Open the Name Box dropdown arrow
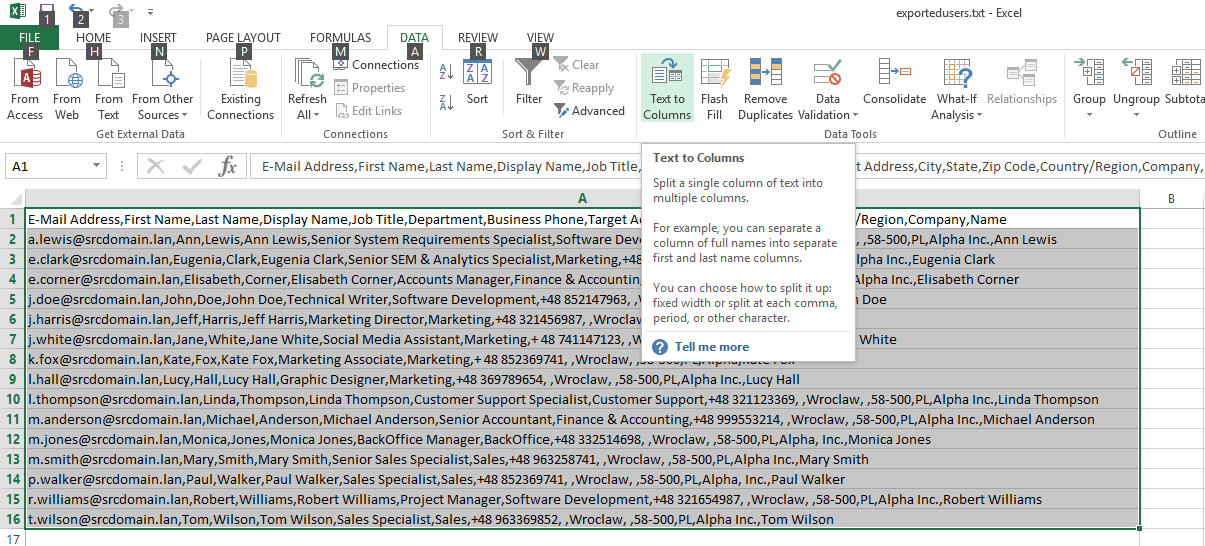The image size is (1205, 546). [97, 167]
